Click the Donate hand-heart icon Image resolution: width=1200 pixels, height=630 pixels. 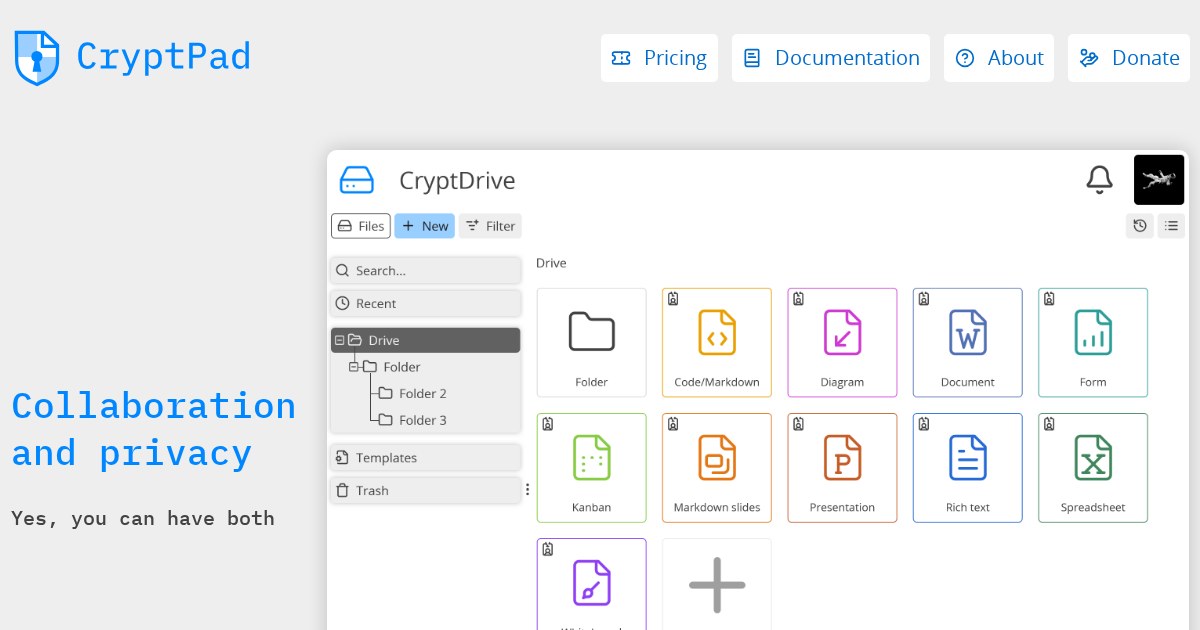tap(1089, 58)
